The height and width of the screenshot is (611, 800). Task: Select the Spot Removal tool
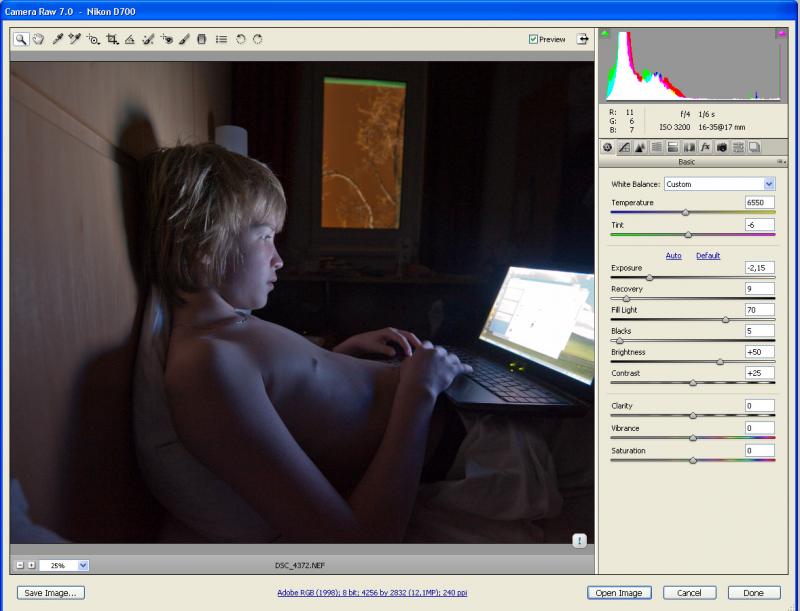(x=148, y=39)
